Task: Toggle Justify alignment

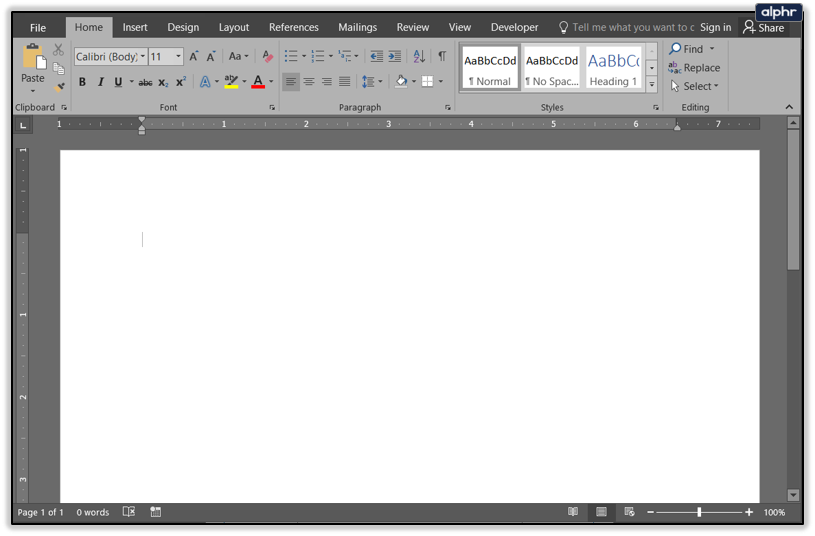Action: (345, 82)
